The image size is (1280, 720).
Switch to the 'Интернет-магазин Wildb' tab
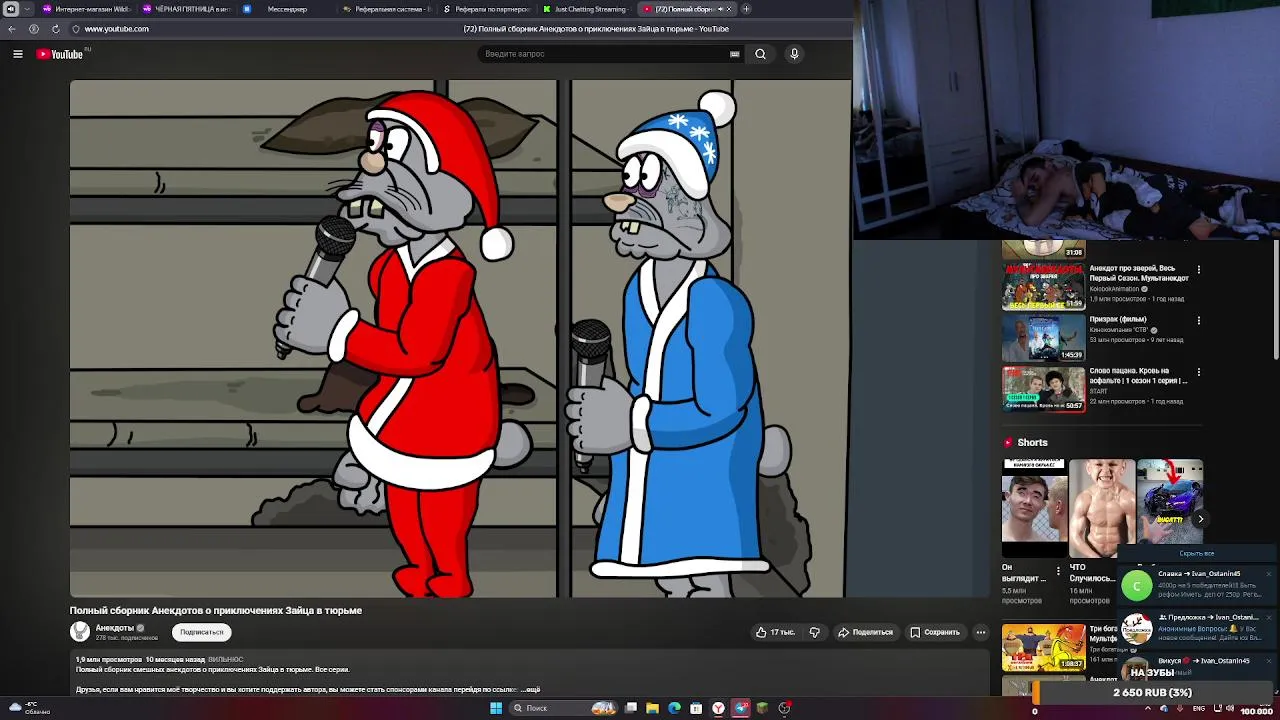[87, 9]
